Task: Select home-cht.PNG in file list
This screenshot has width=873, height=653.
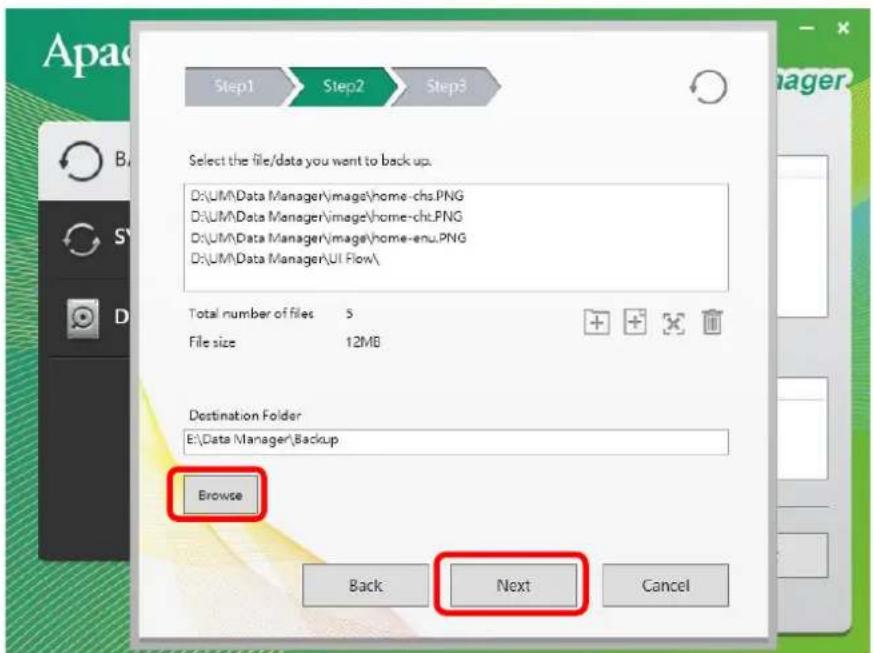Action: (x=326, y=217)
